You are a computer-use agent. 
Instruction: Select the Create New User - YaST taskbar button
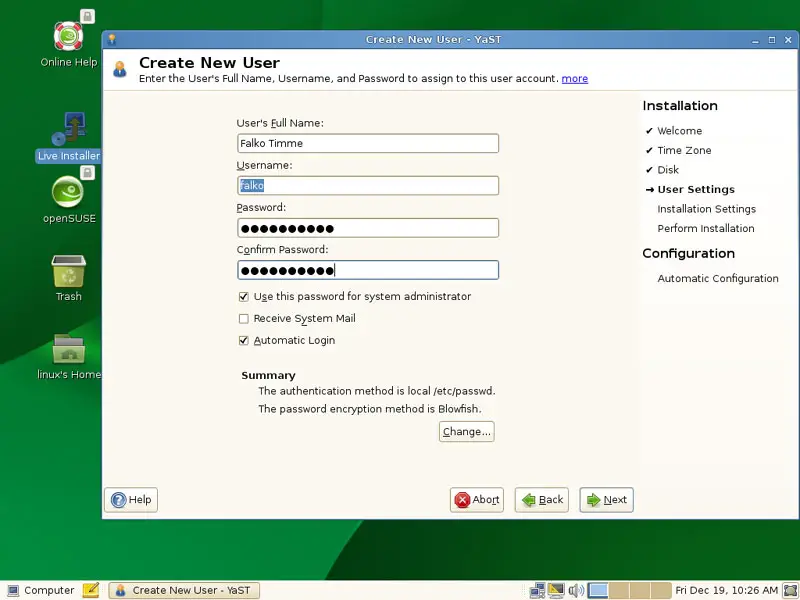point(184,590)
